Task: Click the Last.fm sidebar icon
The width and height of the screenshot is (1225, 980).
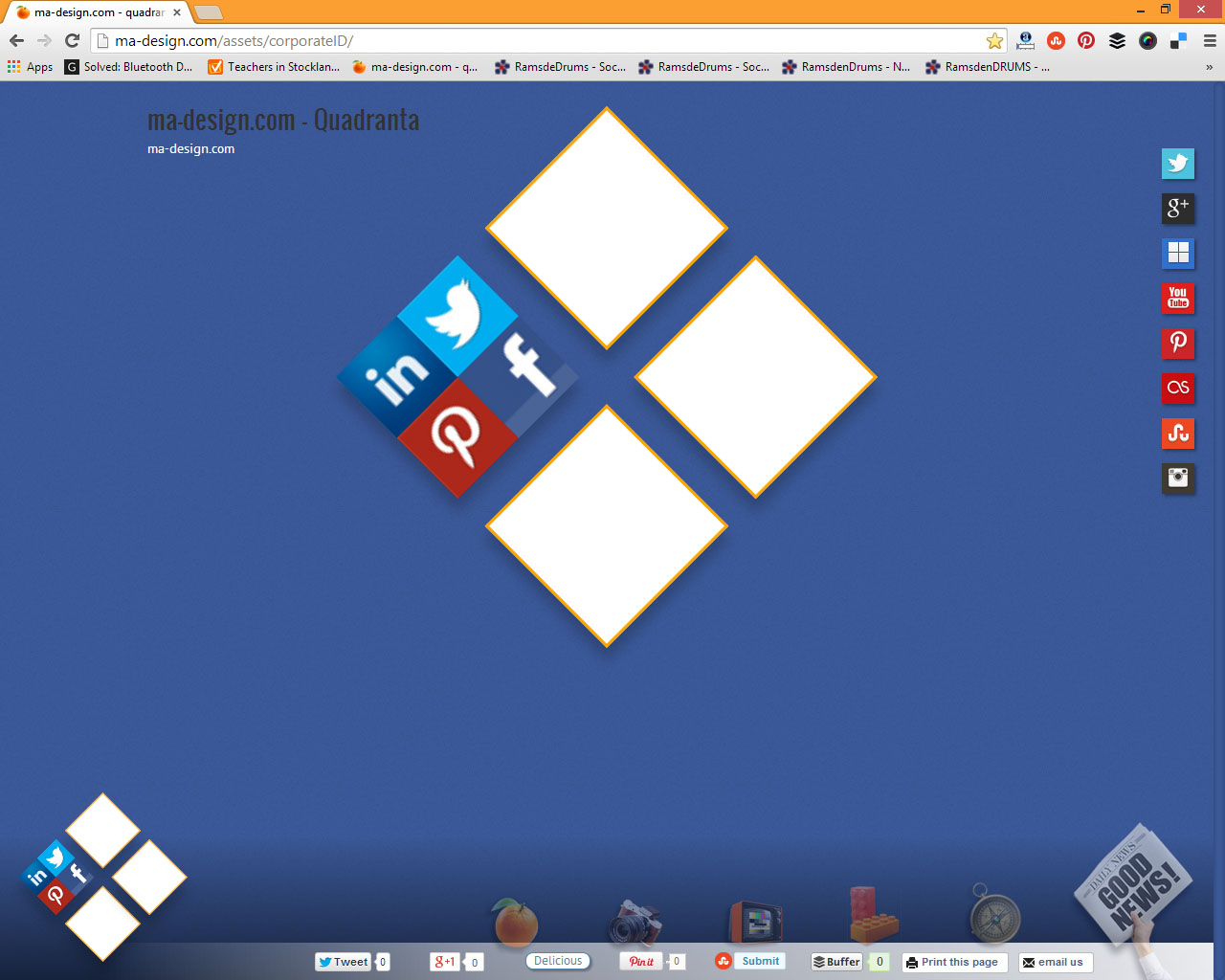Action: point(1178,388)
